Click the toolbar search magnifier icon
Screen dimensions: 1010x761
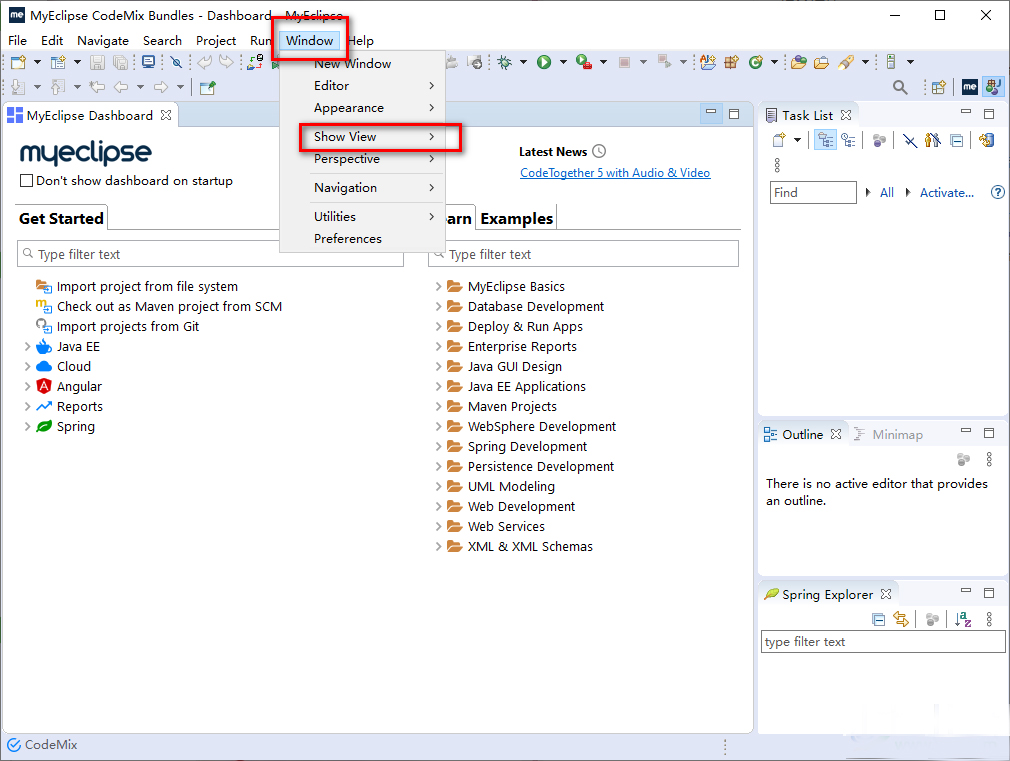coord(900,87)
